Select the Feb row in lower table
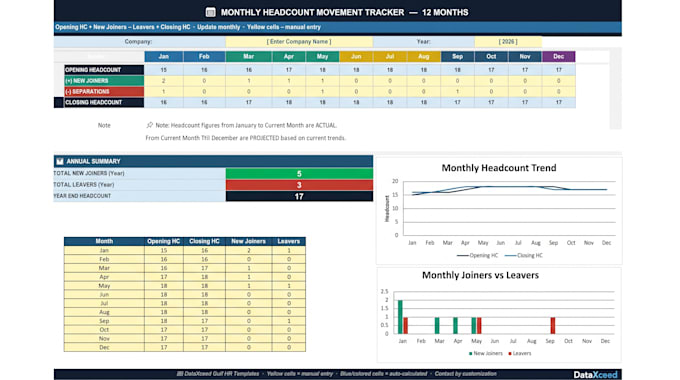Screen dimensions: 680x380 point(185,259)
